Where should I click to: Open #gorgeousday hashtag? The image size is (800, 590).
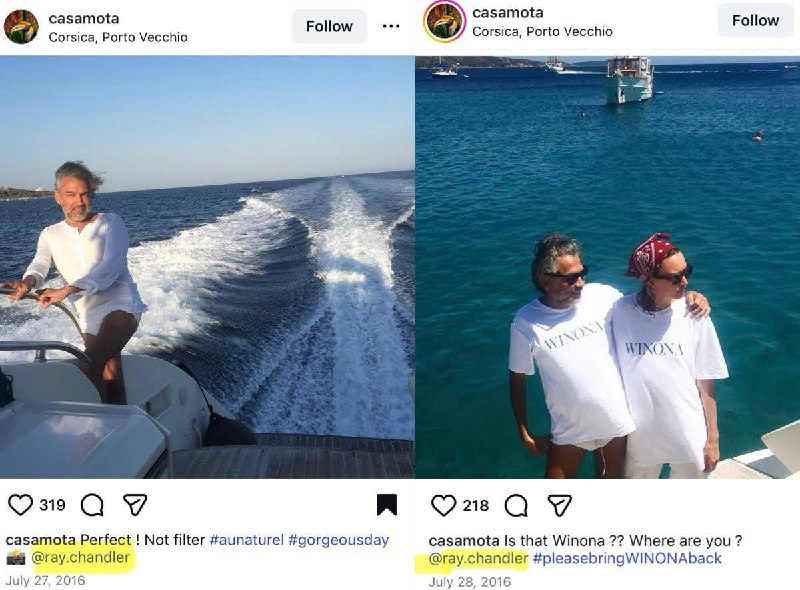pyautogui.click(x=338, y=540)
